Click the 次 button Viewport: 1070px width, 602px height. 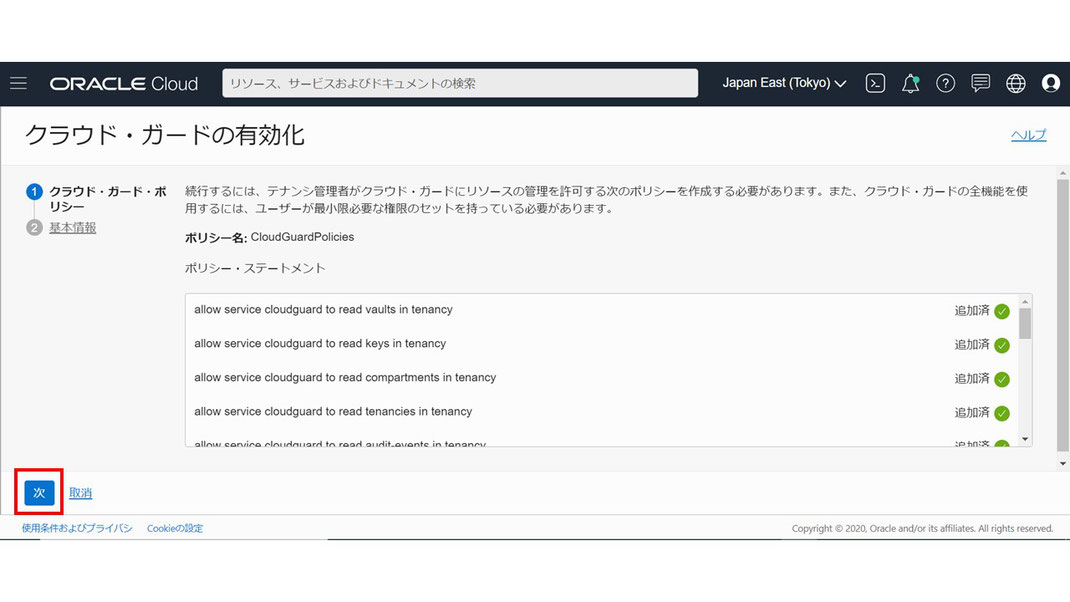[39, 493]
